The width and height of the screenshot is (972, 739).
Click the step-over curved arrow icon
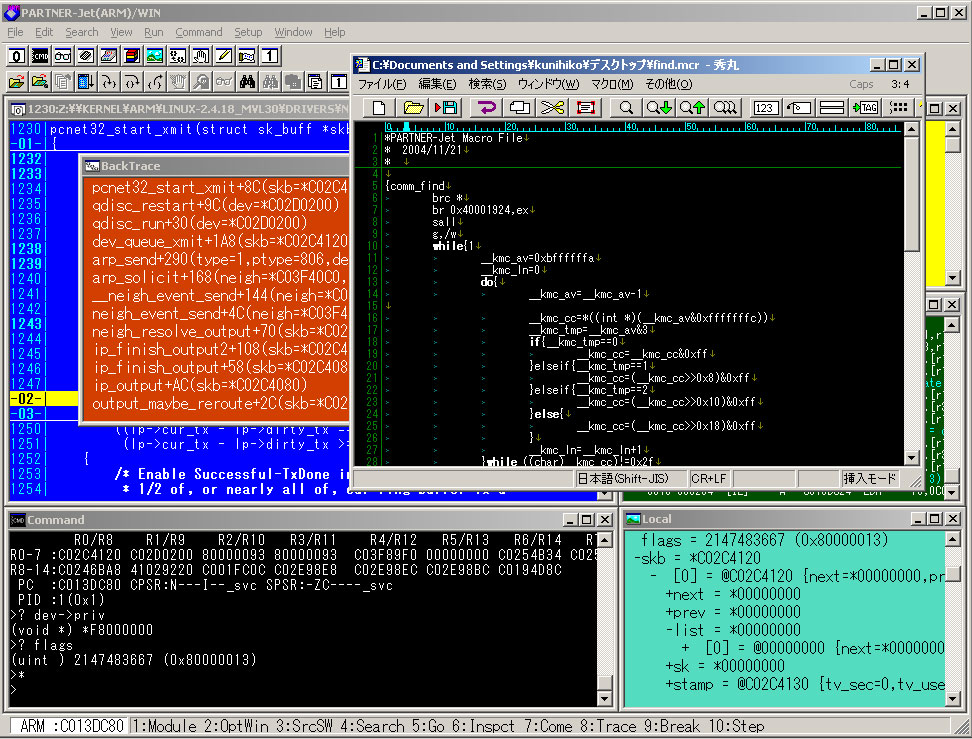(131, 81)
